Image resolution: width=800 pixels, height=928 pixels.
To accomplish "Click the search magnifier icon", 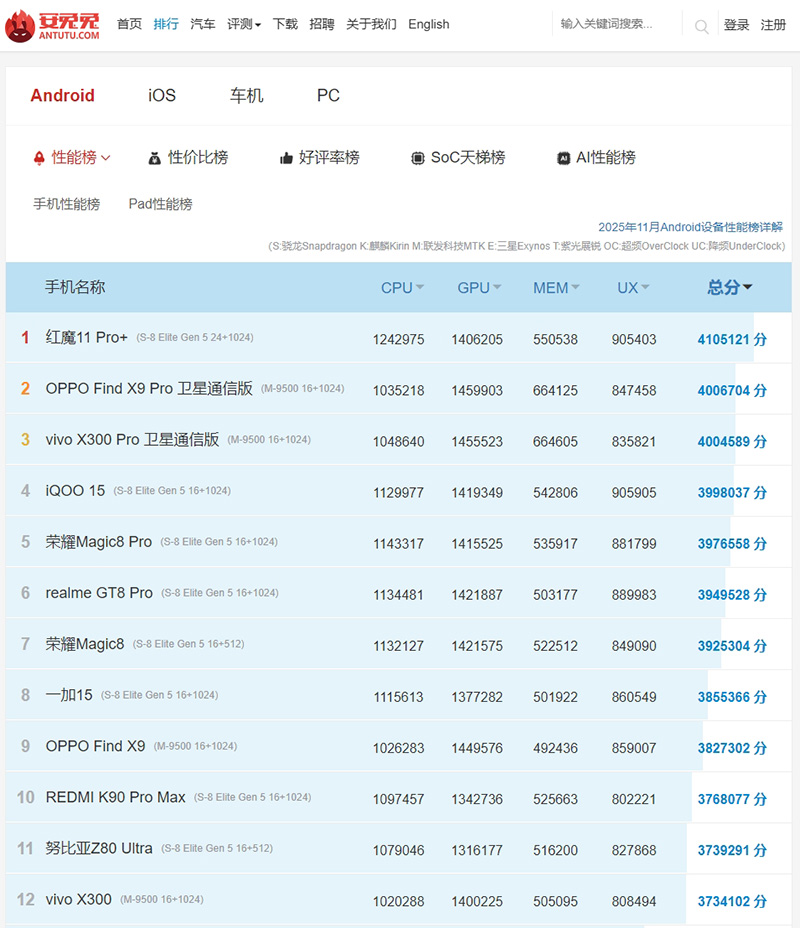I will click(702, 26).
